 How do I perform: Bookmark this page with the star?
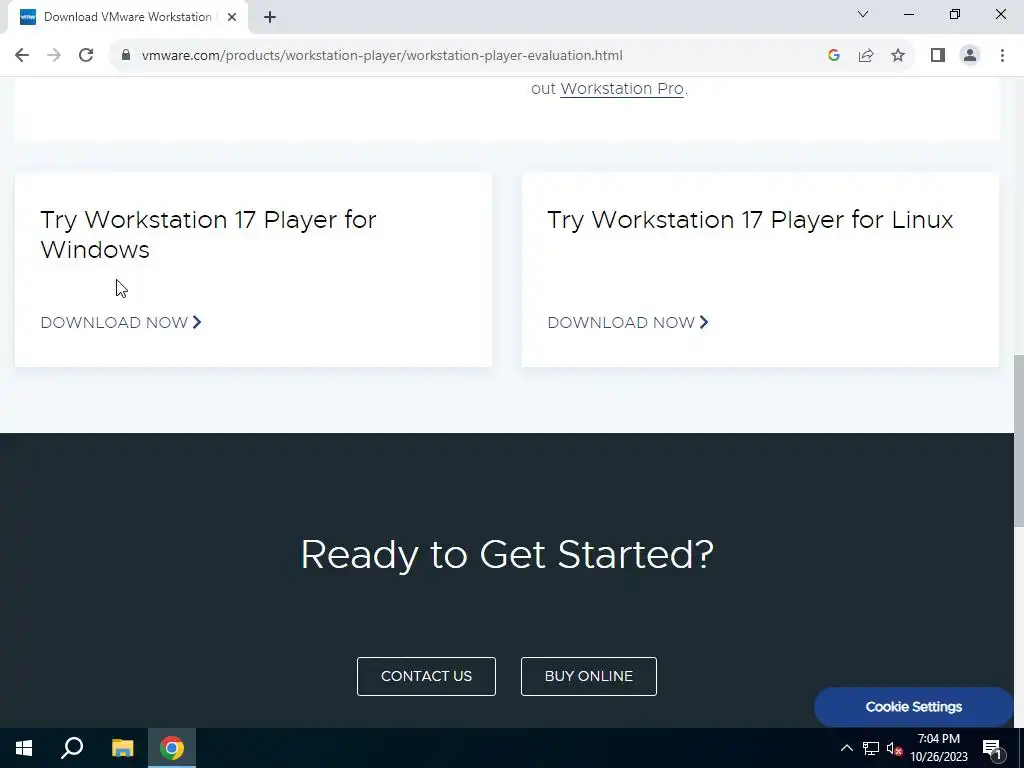pyautogui.click(x=898, y=56)
